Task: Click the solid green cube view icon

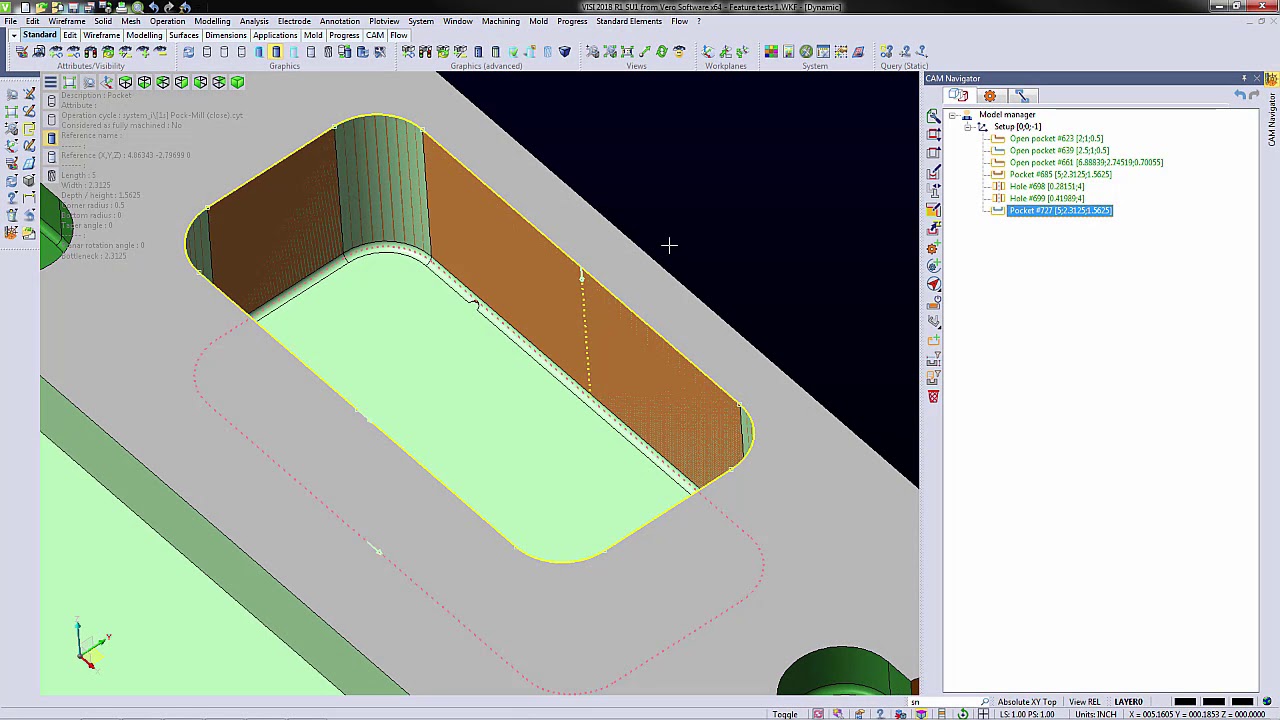Action: [237, 82]
